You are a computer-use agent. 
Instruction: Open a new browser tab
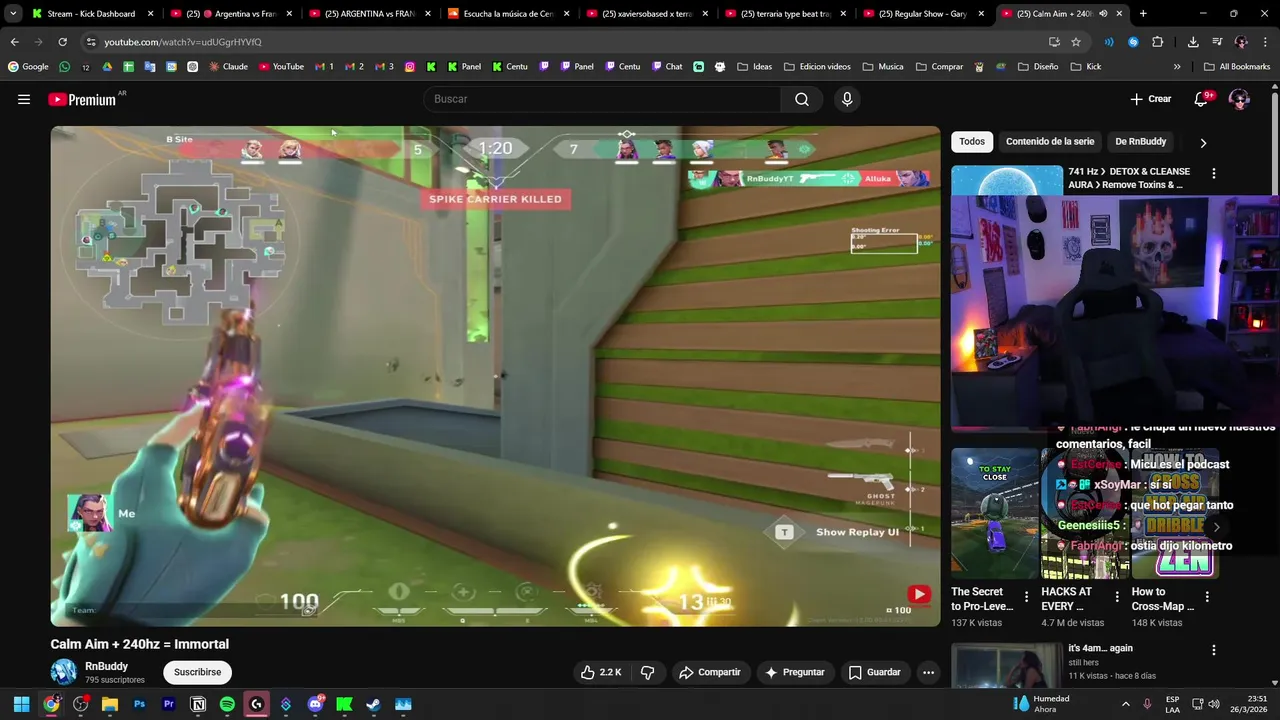click(1143, 14)
